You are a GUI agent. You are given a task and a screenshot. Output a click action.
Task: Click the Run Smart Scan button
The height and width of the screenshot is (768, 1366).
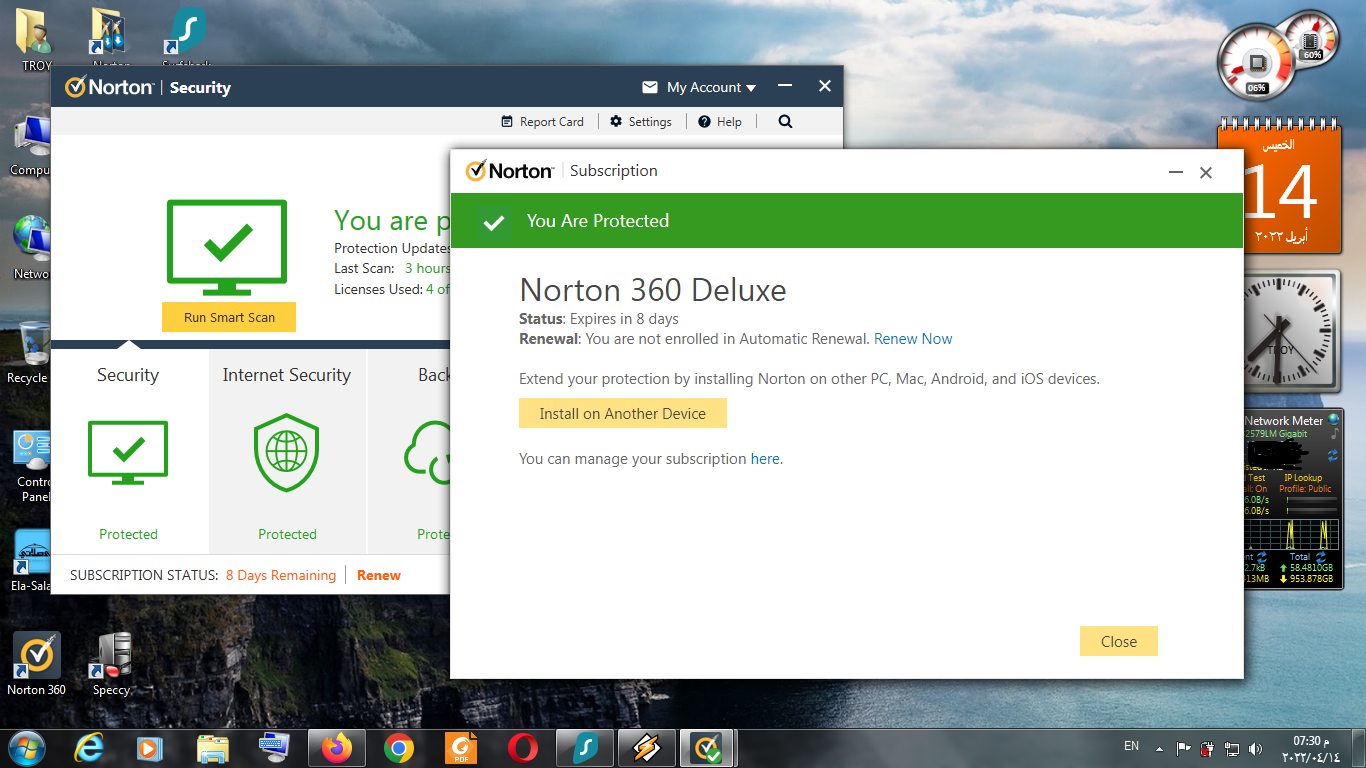(229, 317)
